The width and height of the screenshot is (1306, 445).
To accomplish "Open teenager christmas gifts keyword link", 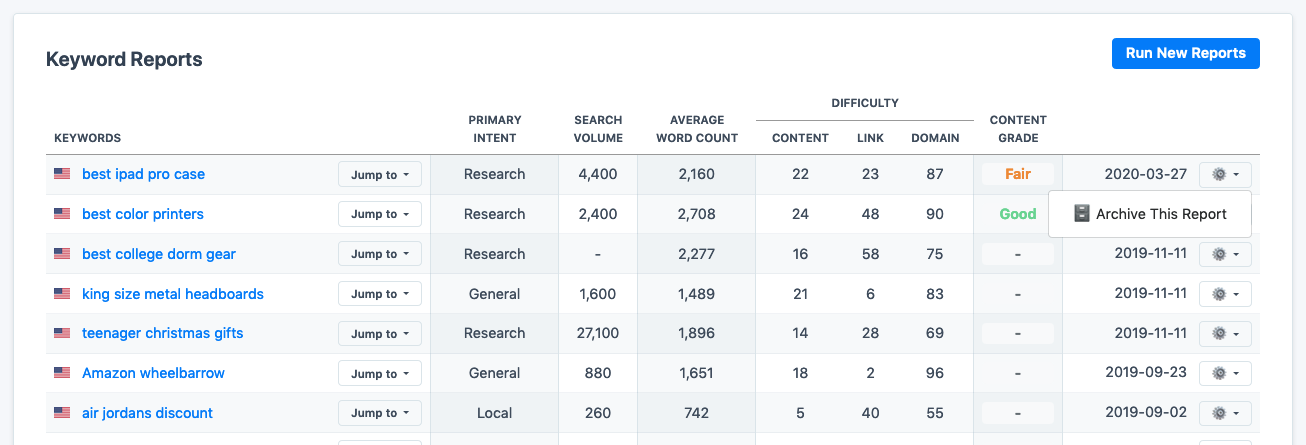I will click(x=163, y=333).
